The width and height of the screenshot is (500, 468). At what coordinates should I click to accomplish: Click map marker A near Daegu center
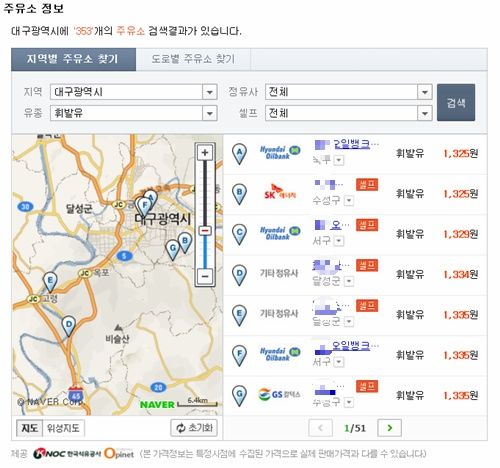tap(151, 198)
